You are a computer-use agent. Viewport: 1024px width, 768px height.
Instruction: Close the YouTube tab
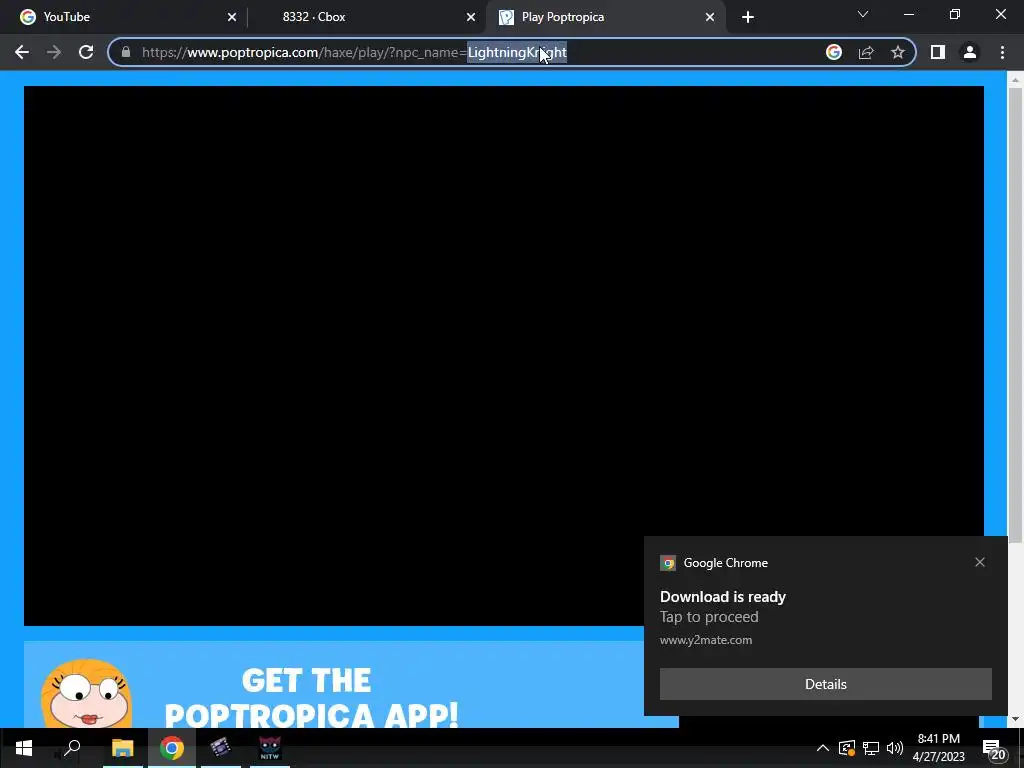tap(232, 17)
